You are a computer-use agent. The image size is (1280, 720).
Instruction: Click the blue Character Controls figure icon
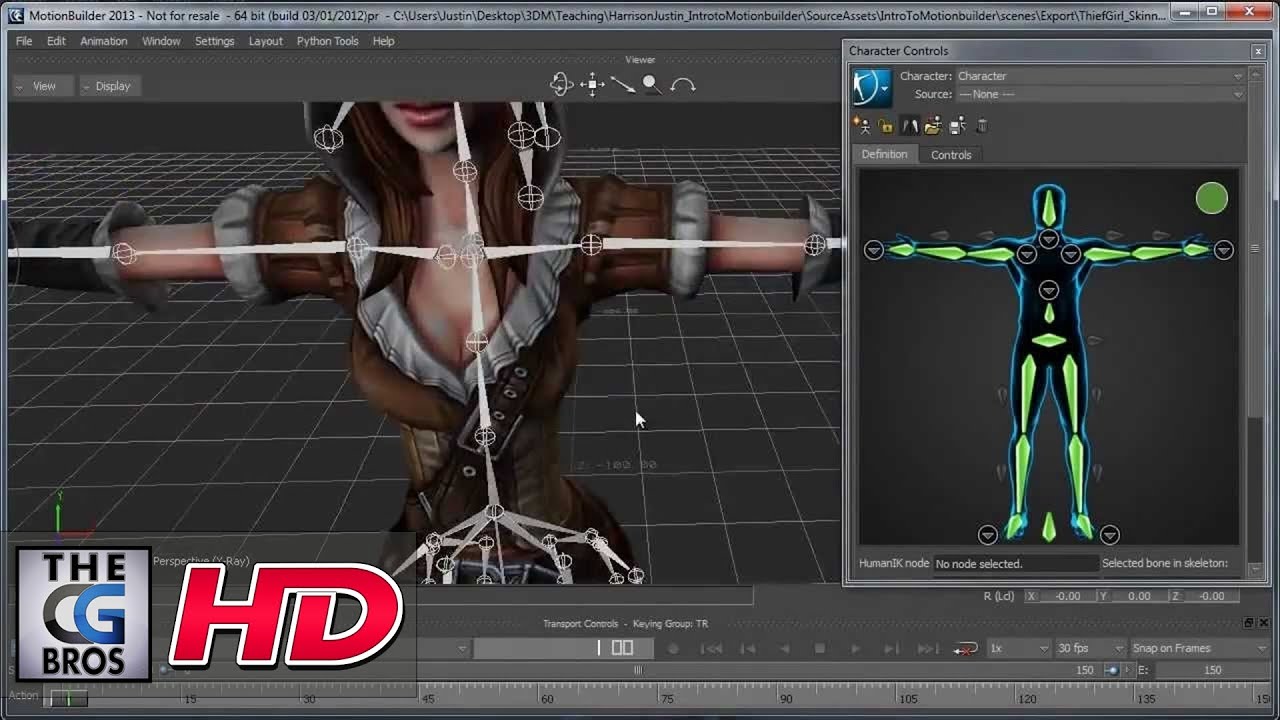tap(871, 87)
